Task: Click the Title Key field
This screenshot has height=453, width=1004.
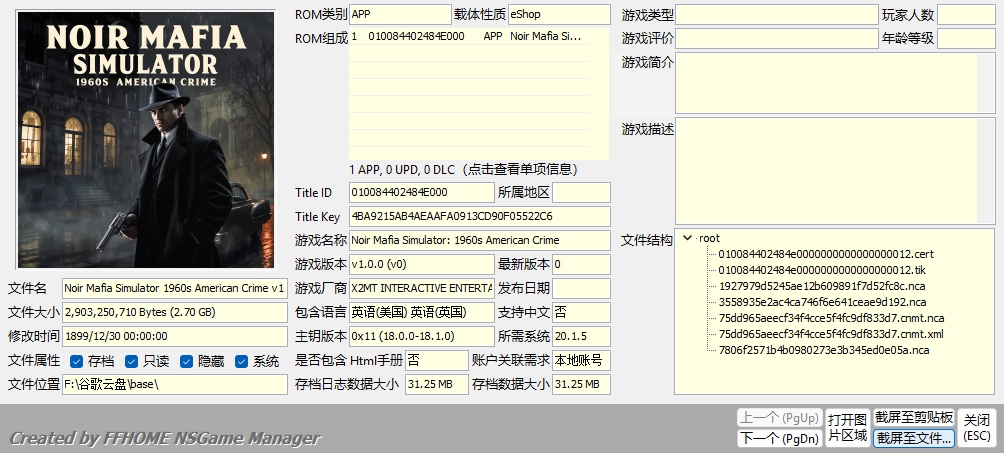Action: click(479, 216)
